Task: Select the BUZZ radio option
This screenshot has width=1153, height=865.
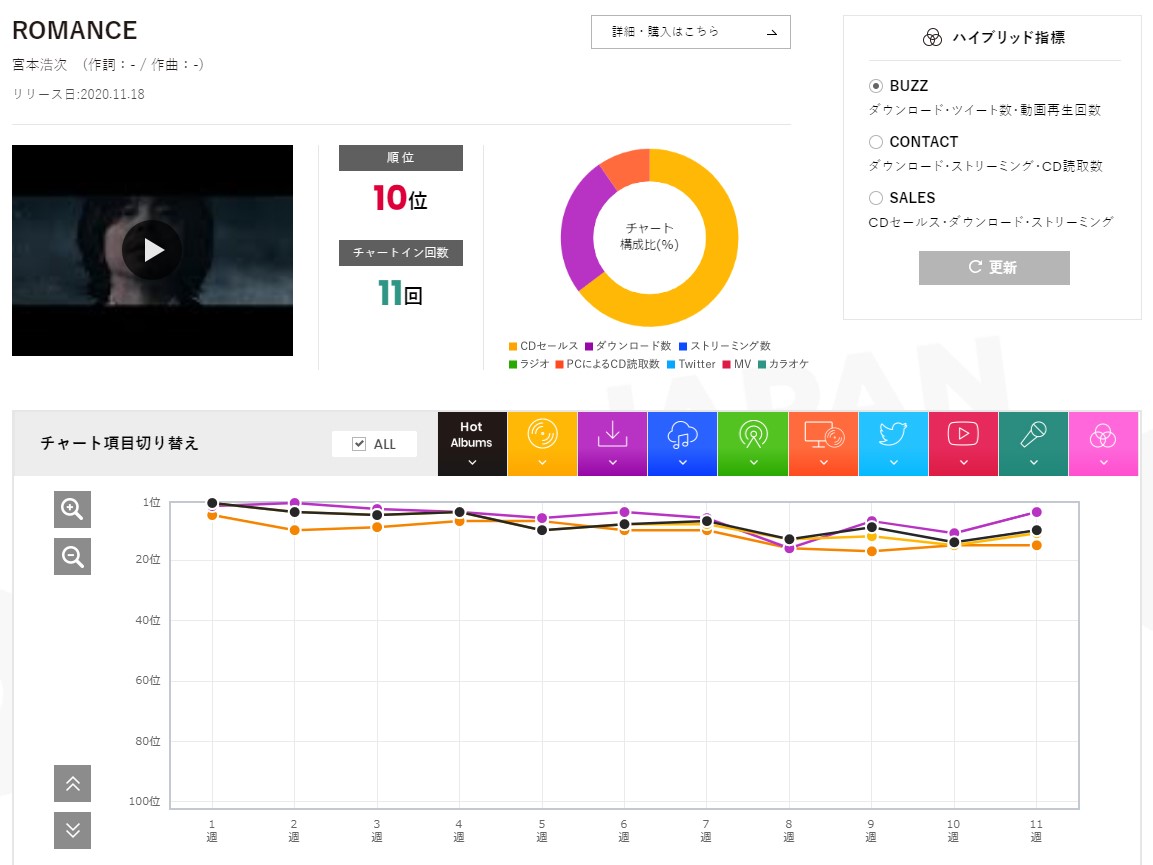Action: point(875,86)
